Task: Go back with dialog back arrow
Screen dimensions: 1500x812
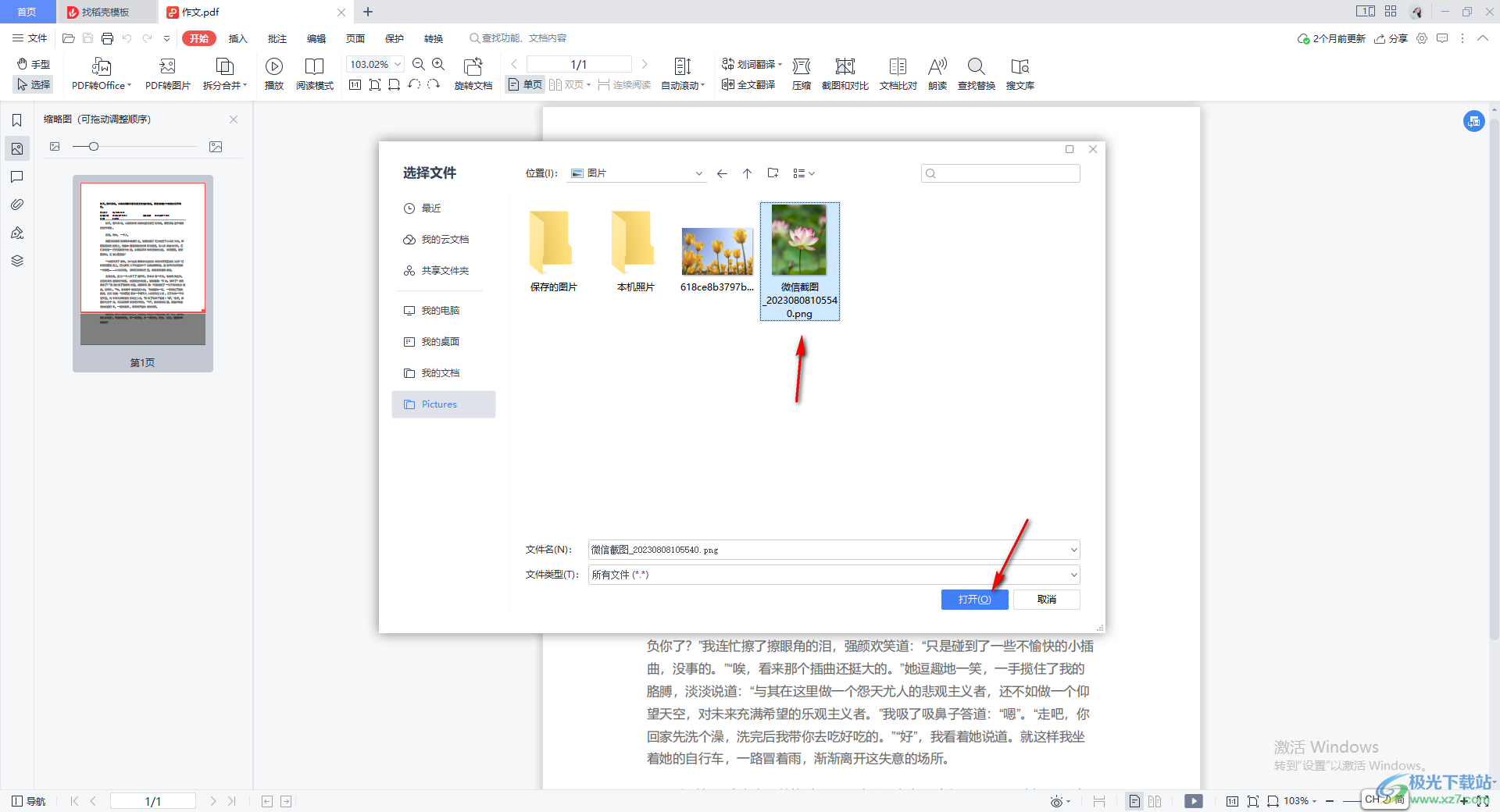Action: tap(722, 173)
